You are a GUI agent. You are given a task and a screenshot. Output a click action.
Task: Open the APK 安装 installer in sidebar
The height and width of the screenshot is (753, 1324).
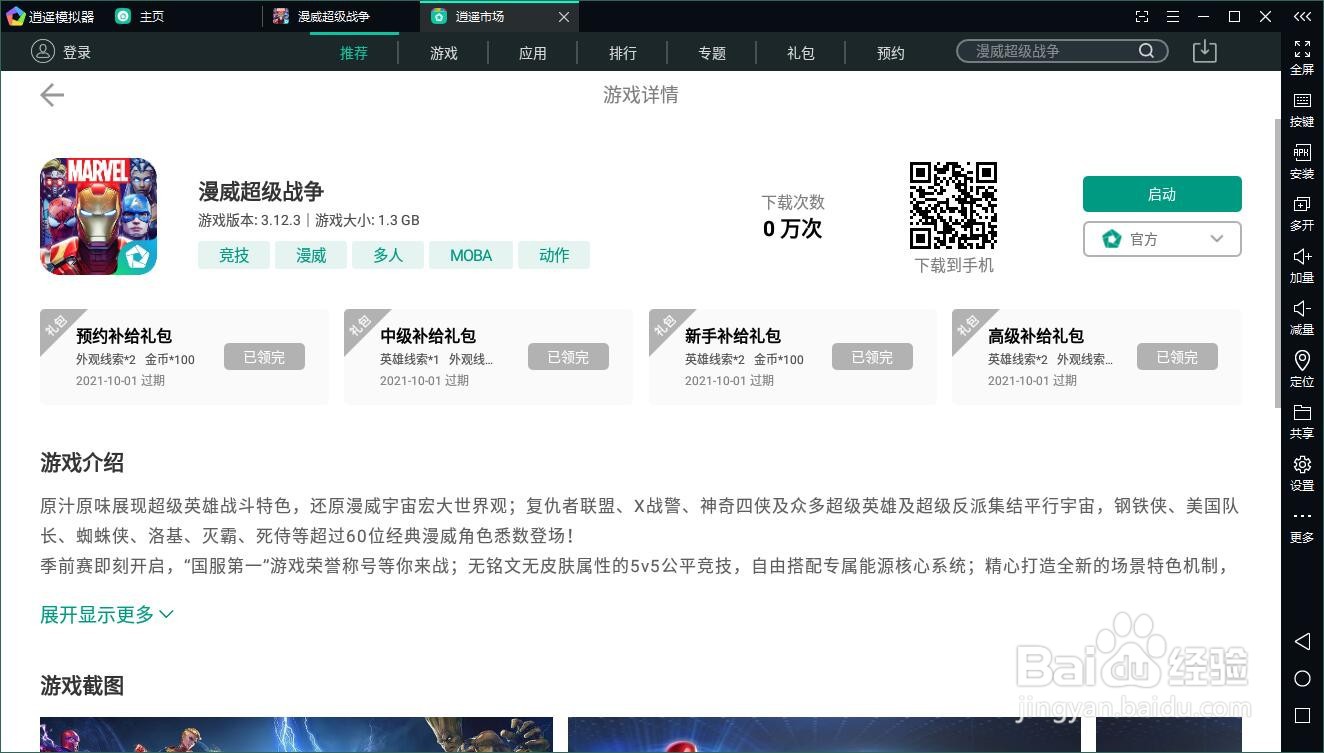click(1301, 162)
